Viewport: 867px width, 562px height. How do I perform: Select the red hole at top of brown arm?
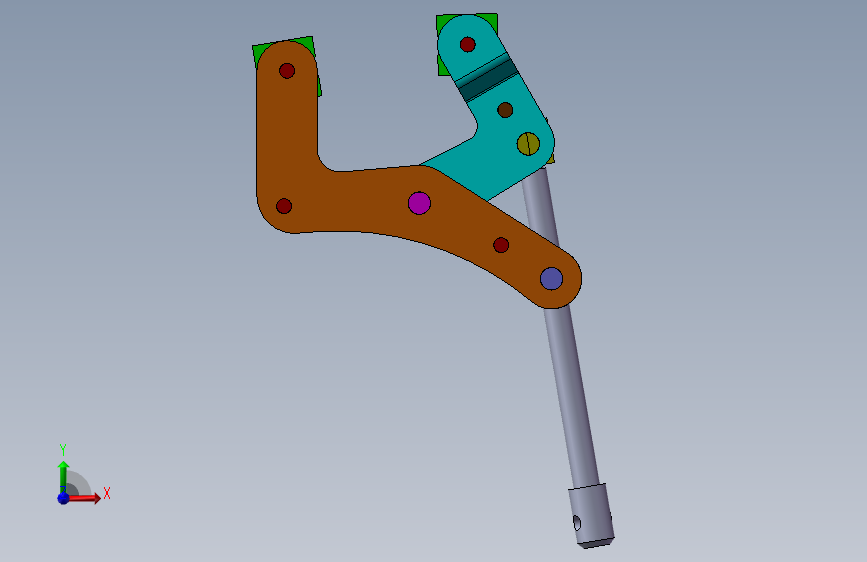pyautogui.click(x=287, y=71)
